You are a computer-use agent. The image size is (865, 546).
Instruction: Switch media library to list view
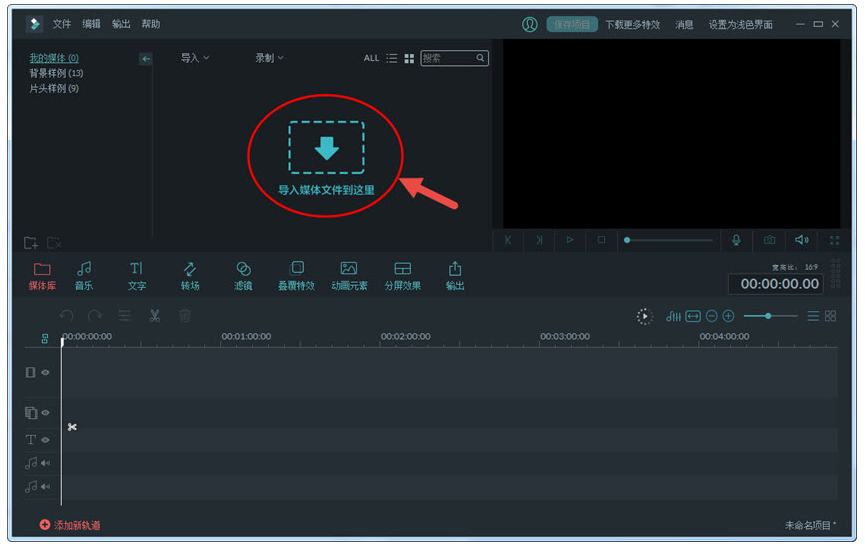click(x=392, y=58)
